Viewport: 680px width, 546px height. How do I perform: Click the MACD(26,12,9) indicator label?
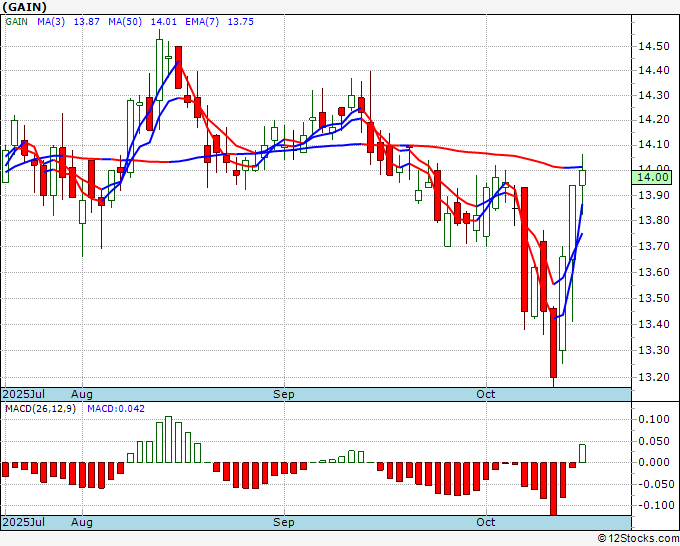40,409
